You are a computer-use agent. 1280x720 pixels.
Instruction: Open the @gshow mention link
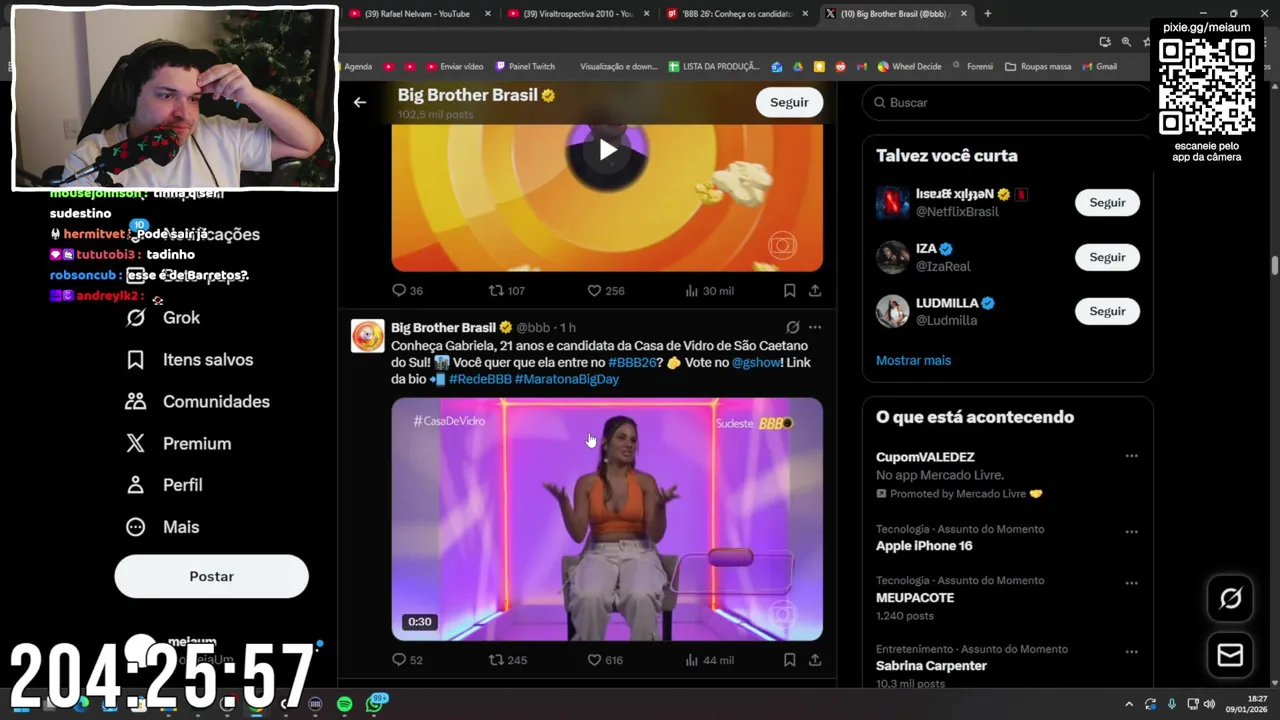(756, 363)
